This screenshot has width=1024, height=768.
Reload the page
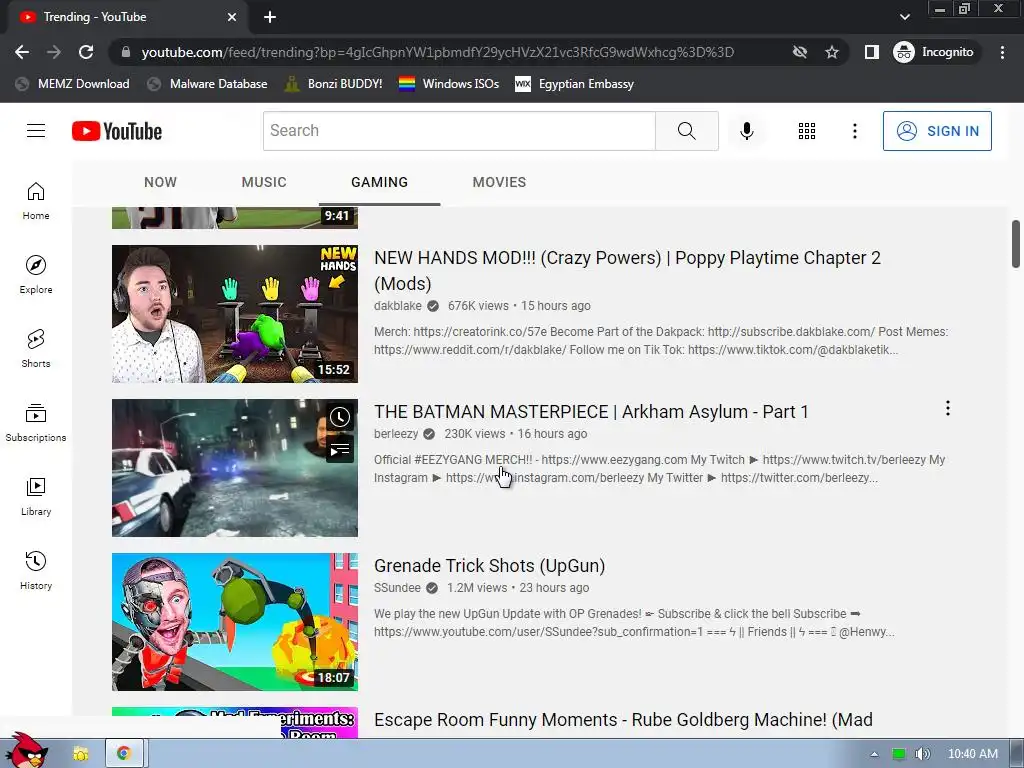[86, 52]
